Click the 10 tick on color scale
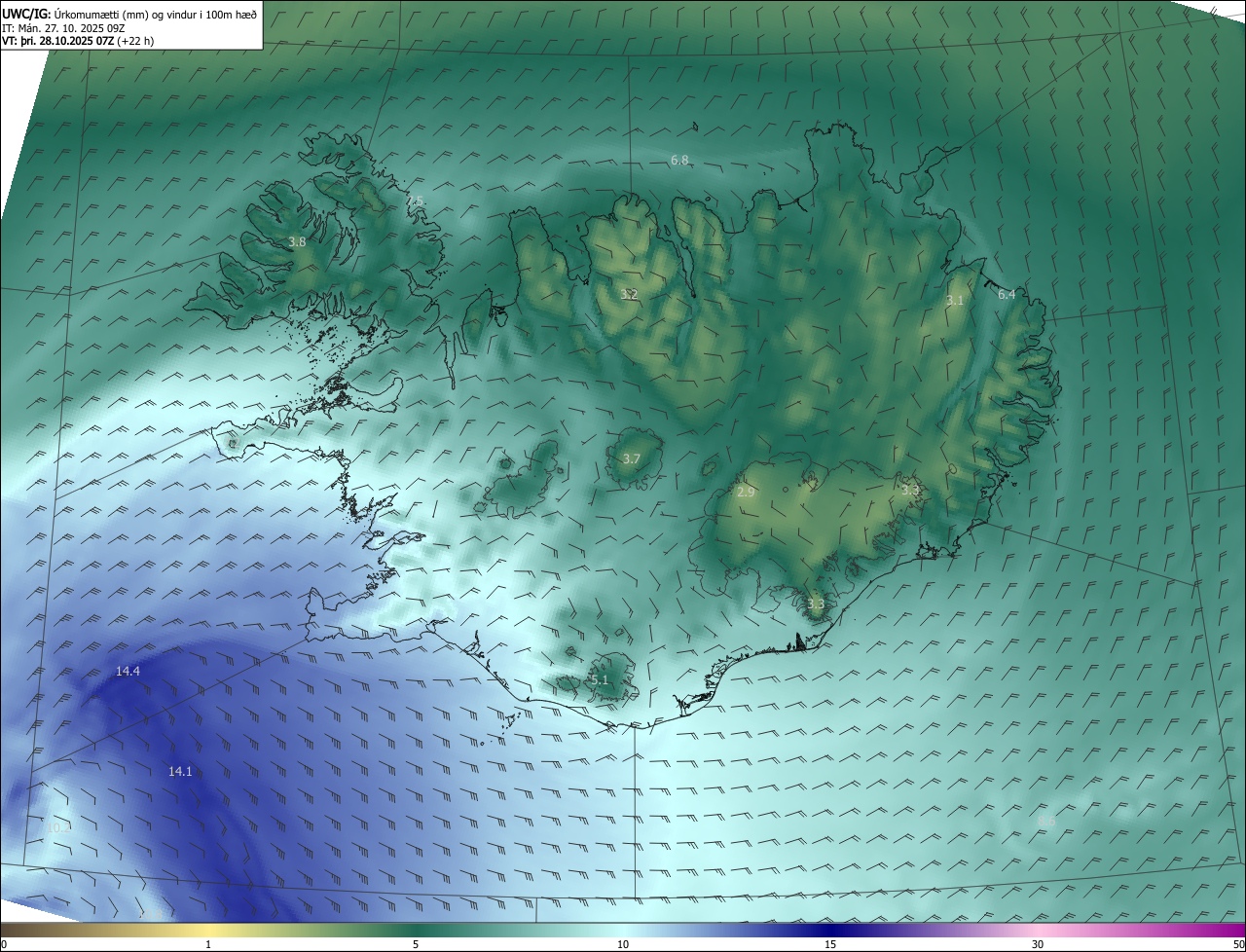The width and height of the screenshot is (1246, 952). point(623,944)
